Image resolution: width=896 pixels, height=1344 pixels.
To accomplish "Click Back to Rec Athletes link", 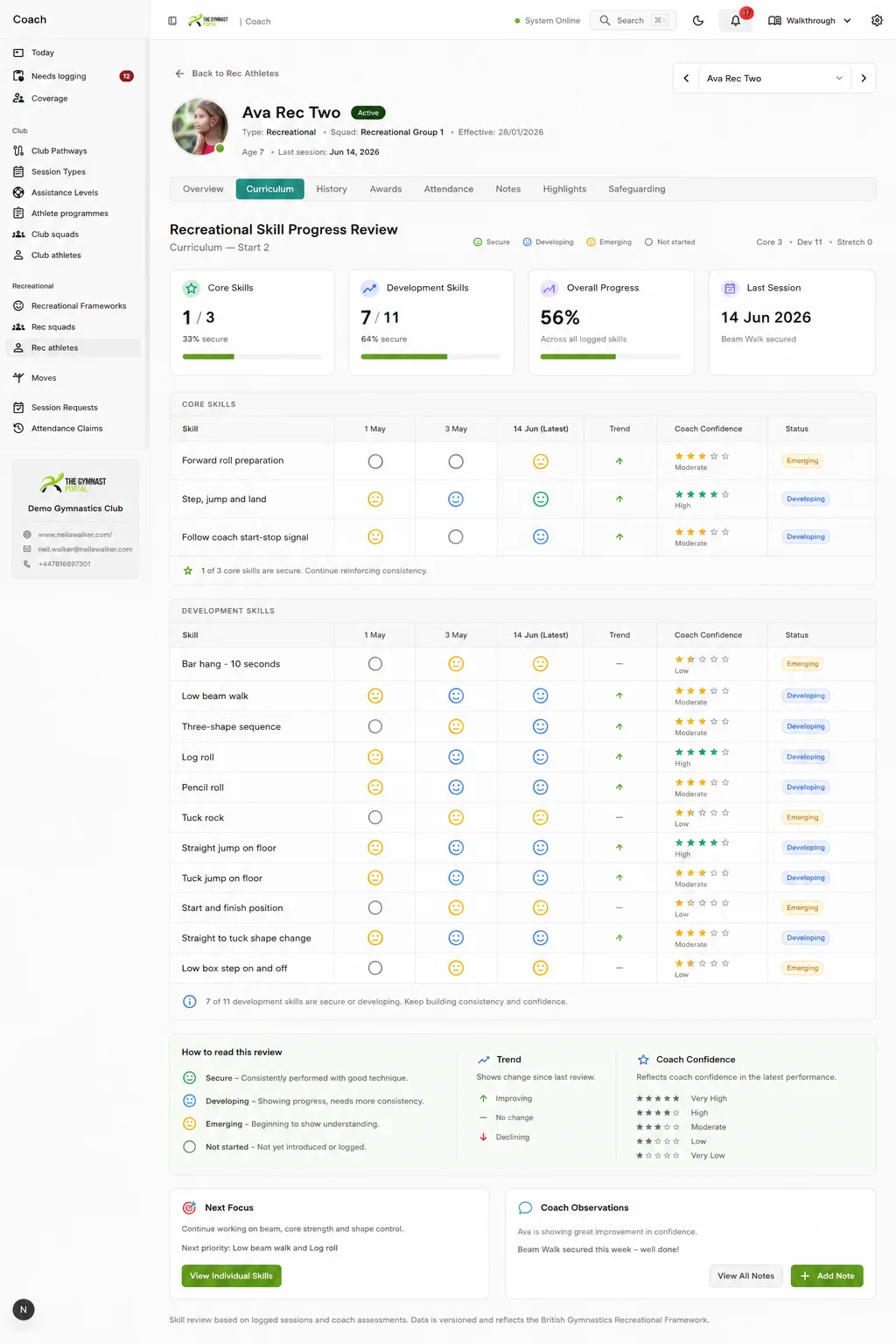I will [227, 73].
